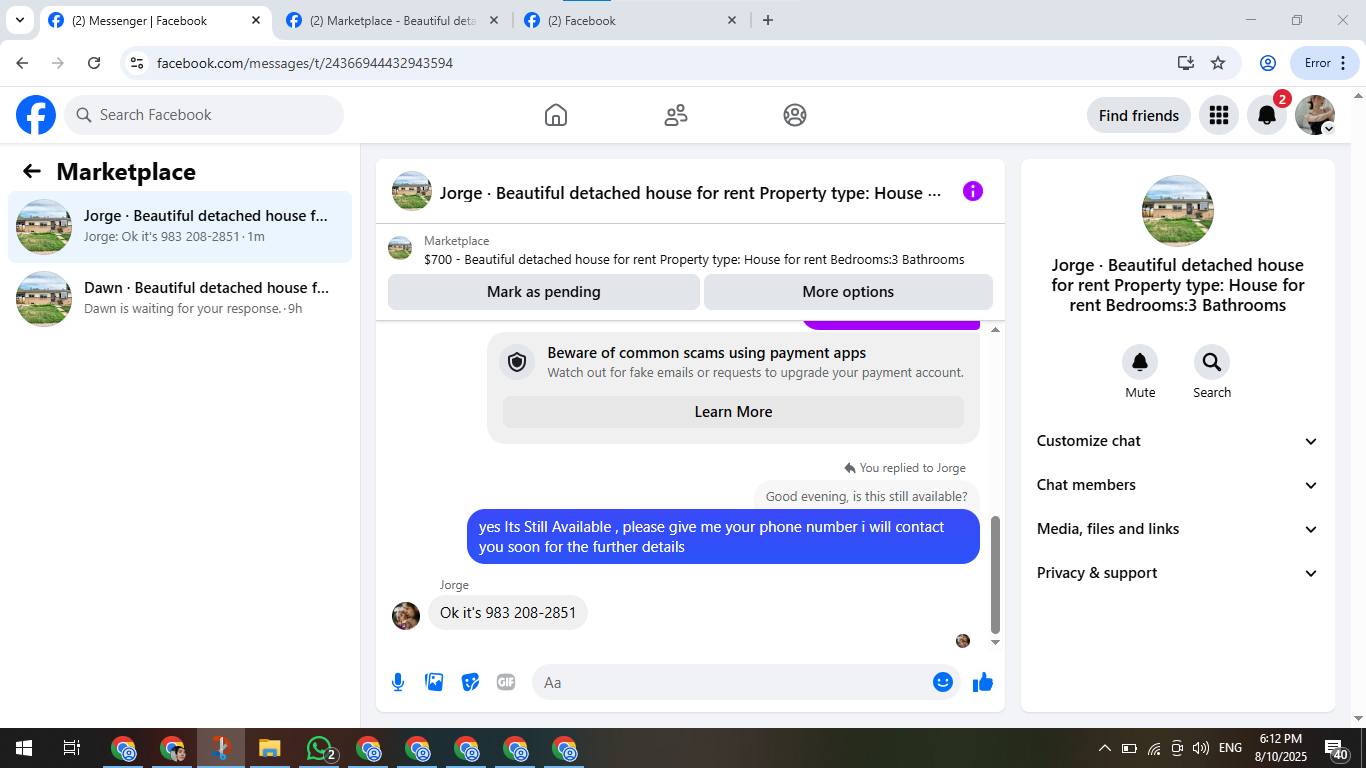Open a new browser tab

click(768, 20)
